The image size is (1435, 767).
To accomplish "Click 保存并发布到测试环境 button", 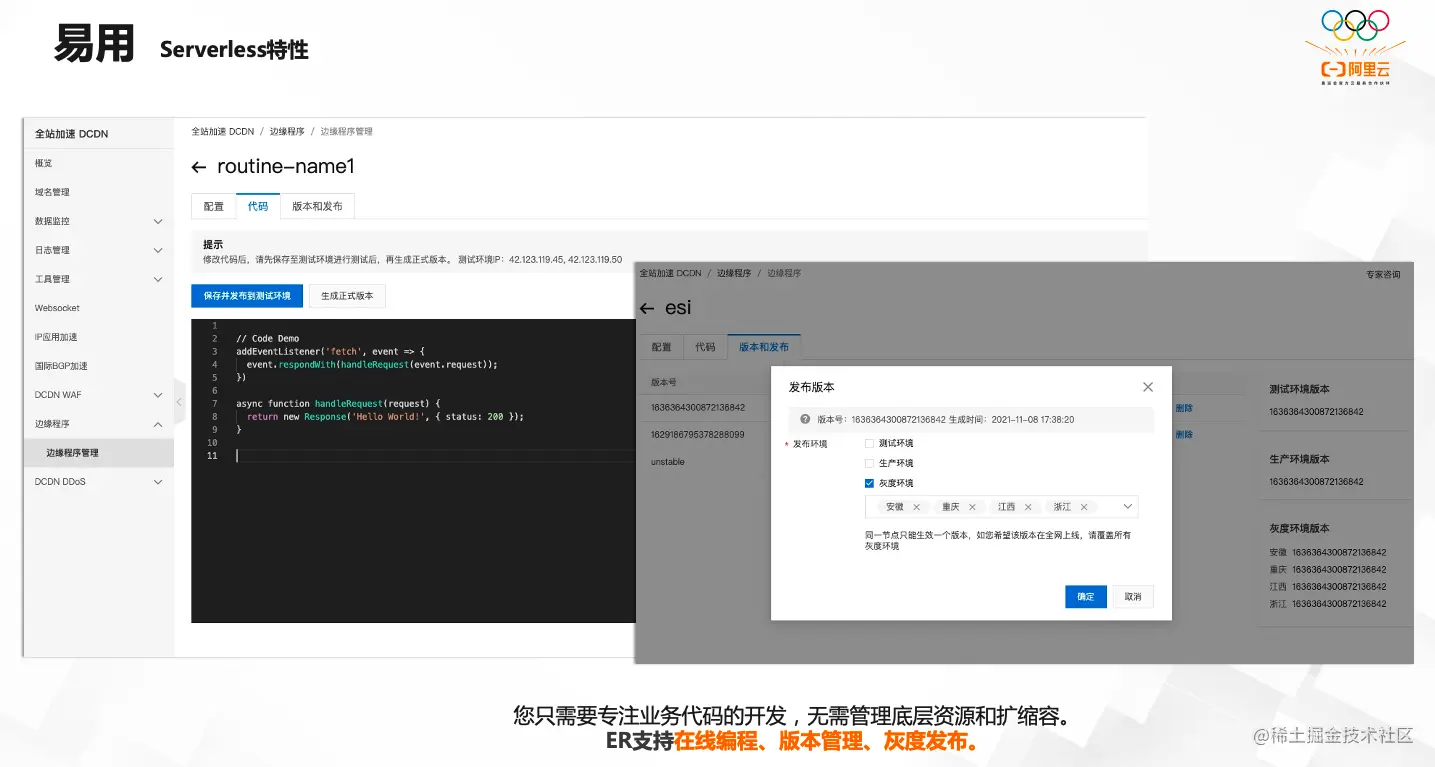I will pyautogui.click(x=247, y=296).
